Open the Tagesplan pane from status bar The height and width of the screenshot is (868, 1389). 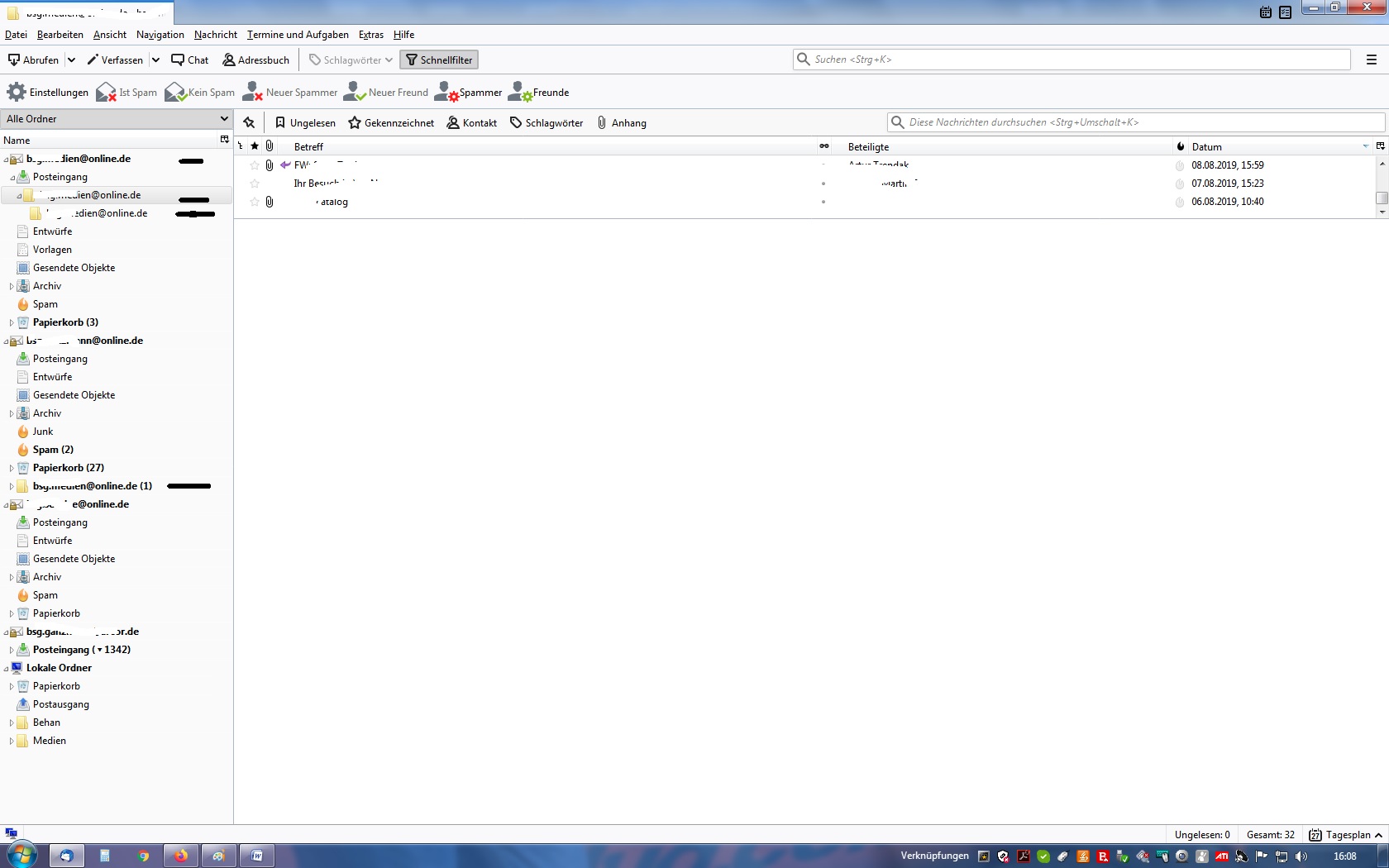(1345, 835)
